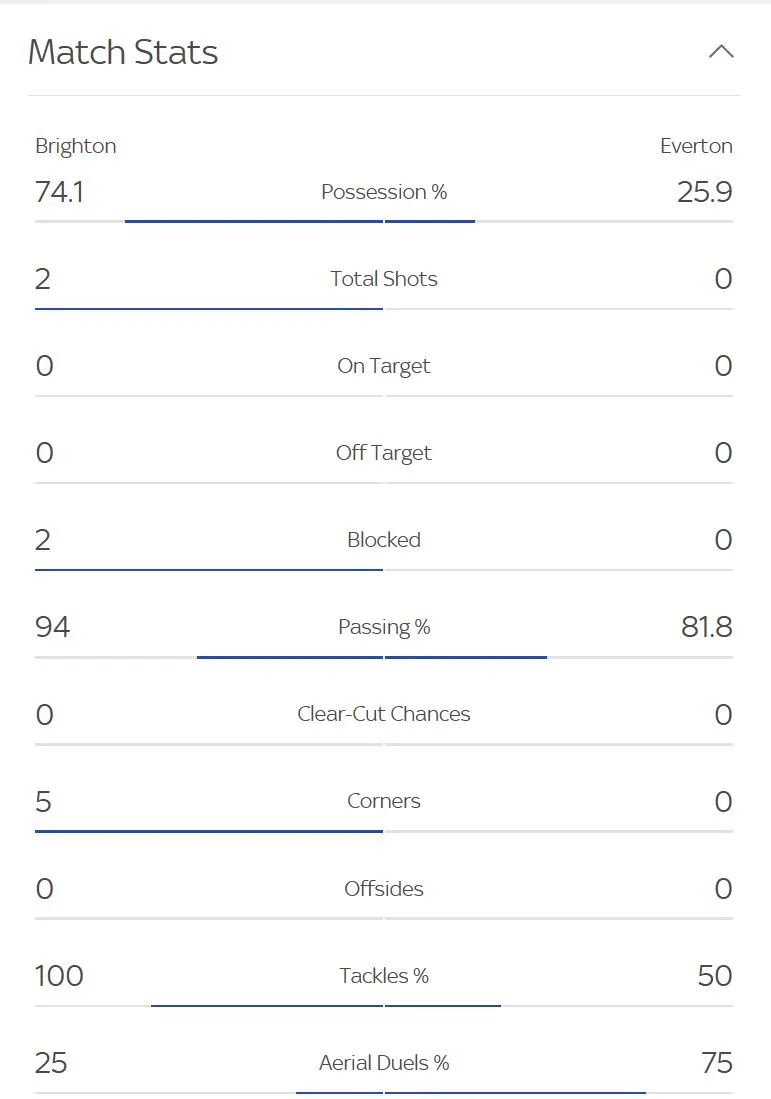Click the On Target label
Image resolution: width=771 pixels, height=1099 pixels.
point(384,366)
